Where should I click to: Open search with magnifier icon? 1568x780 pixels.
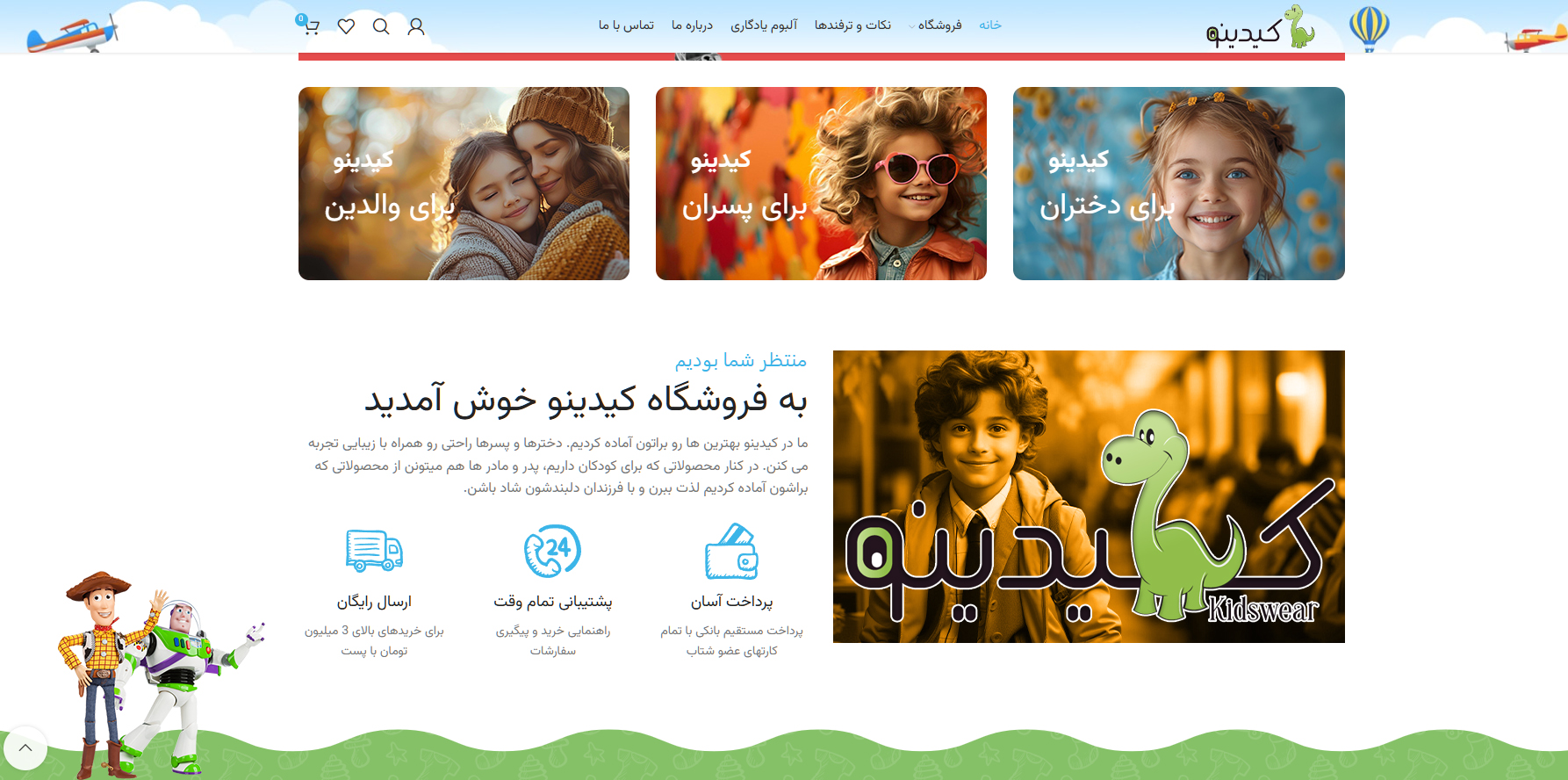(381, 26)
